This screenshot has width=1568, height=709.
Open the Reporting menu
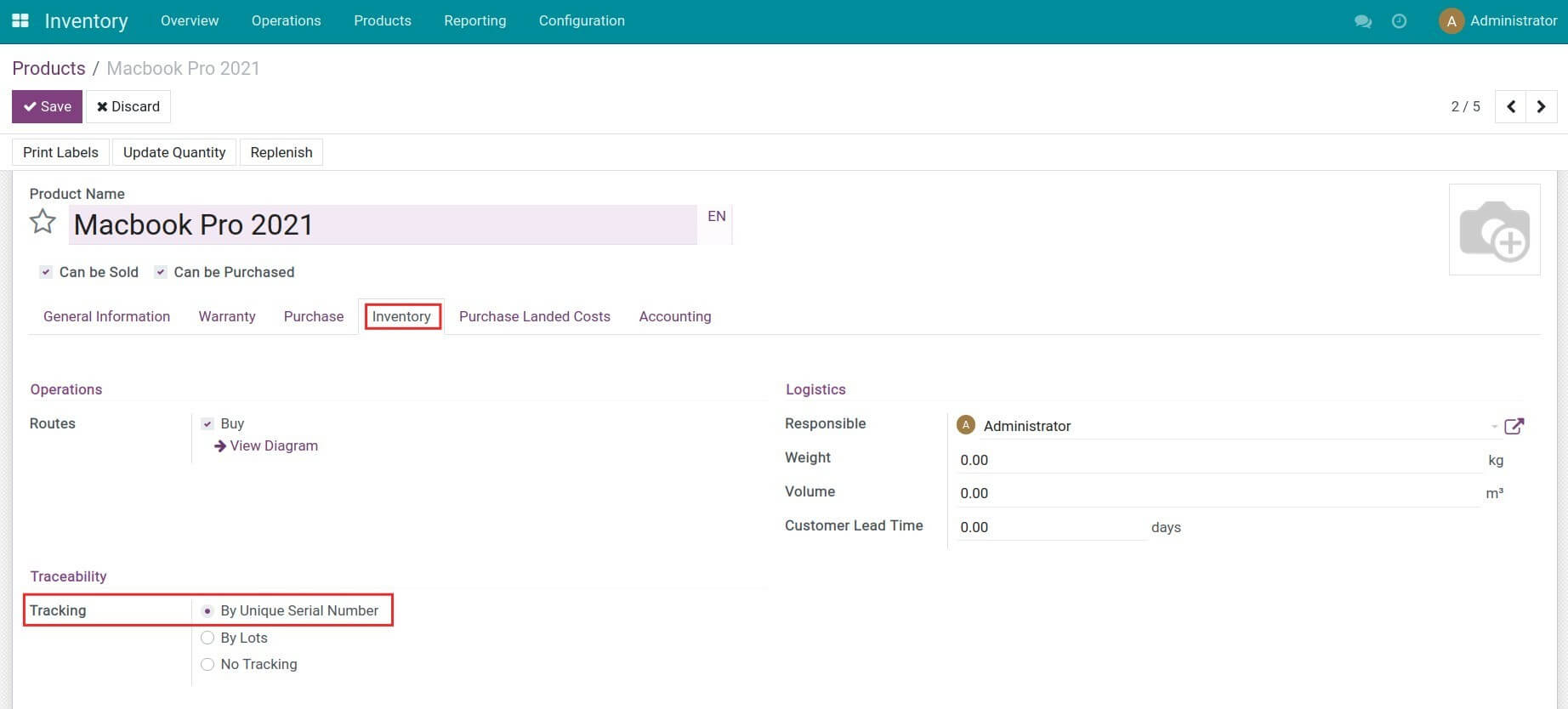(474, 20)
